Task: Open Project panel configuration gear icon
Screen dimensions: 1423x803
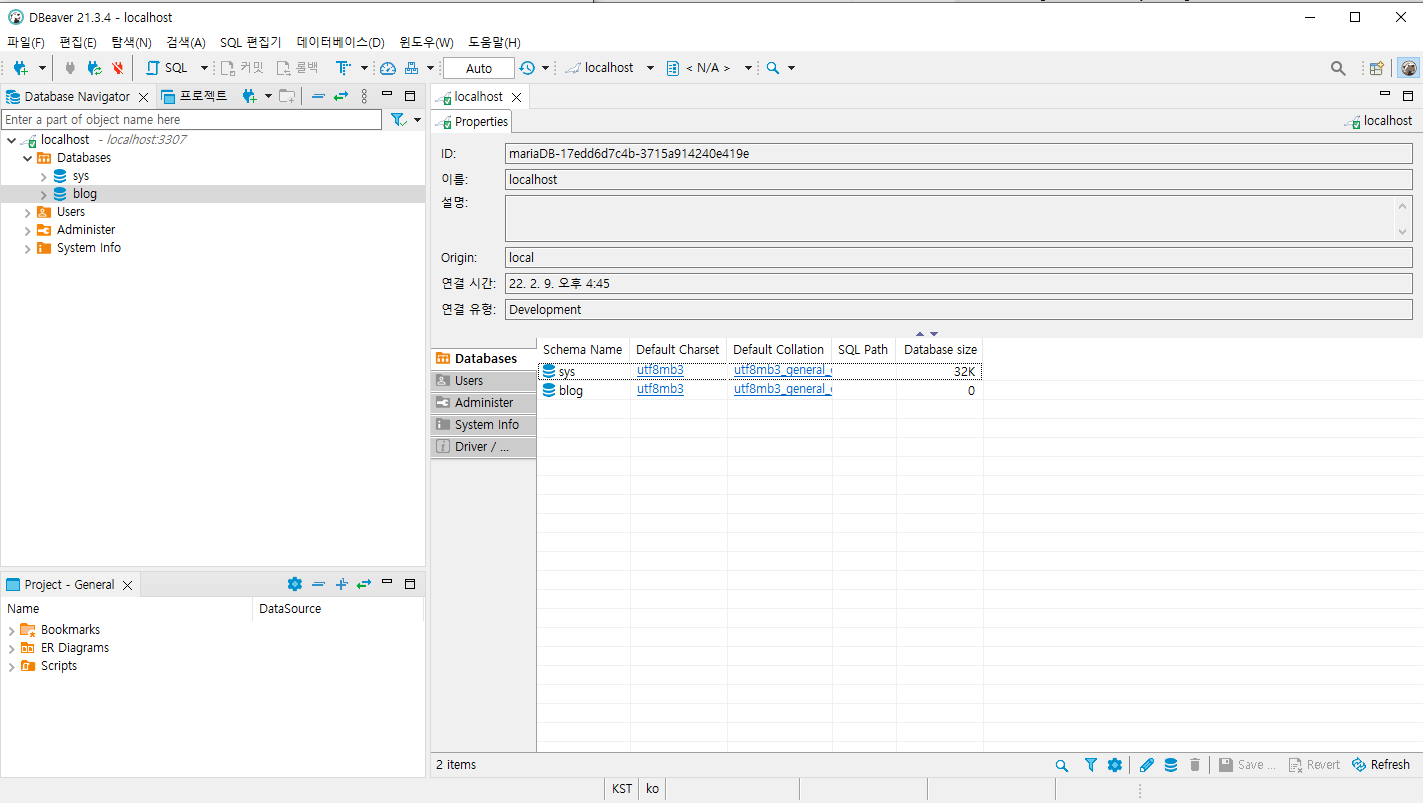Action: [294, 584]
